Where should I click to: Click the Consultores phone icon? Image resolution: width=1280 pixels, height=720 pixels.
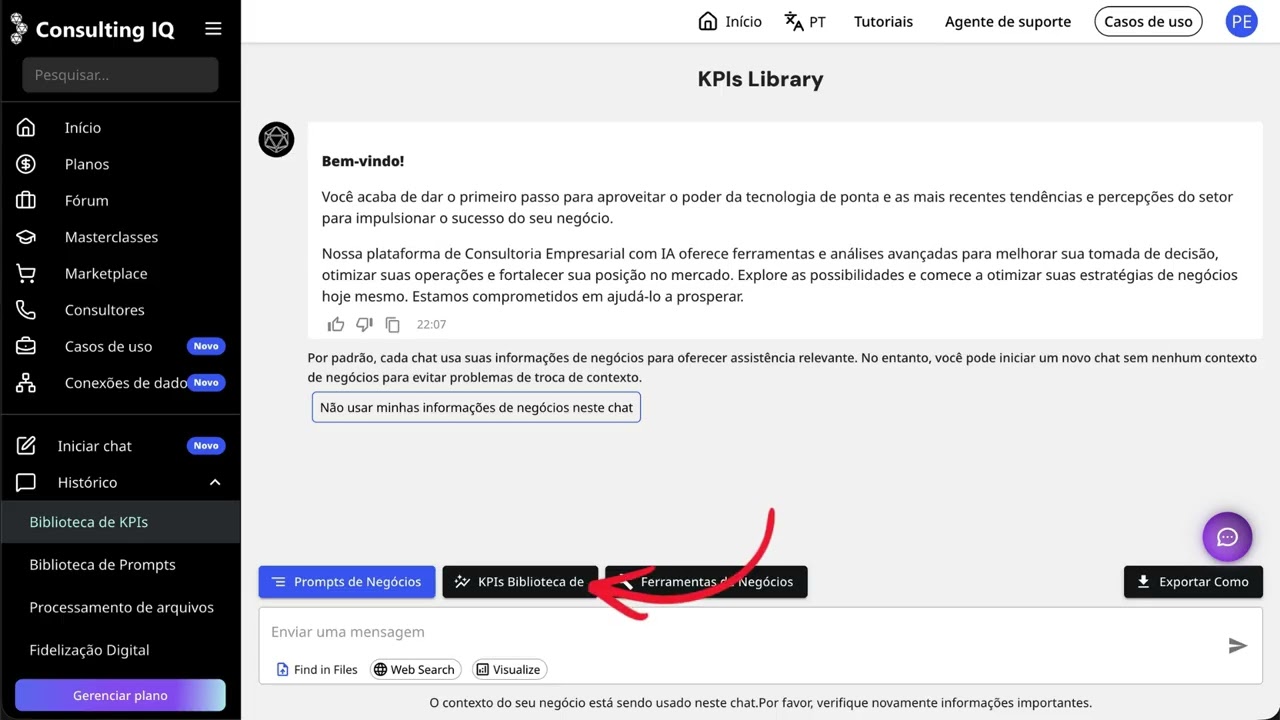click(26, 310)
